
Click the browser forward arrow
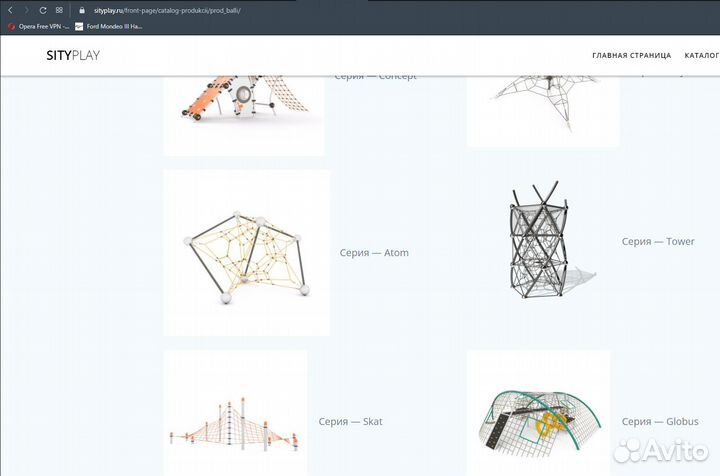point(27,10)
